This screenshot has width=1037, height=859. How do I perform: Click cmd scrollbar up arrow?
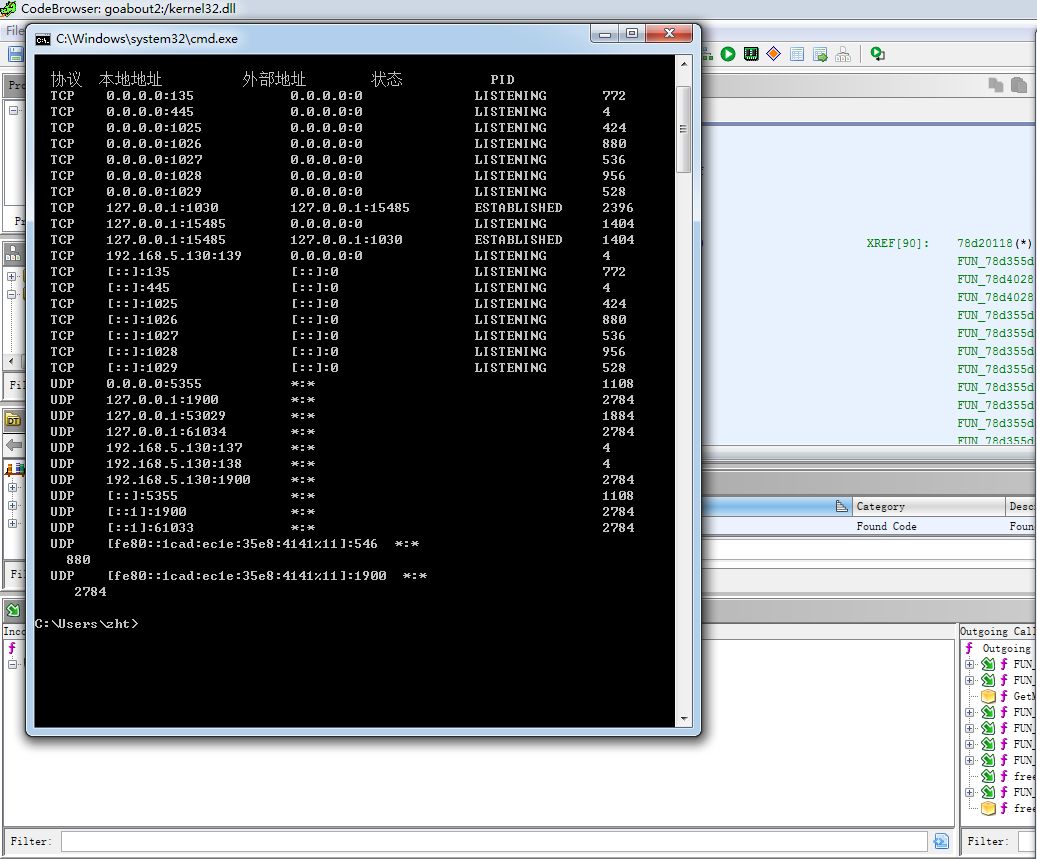coord(684,64)
